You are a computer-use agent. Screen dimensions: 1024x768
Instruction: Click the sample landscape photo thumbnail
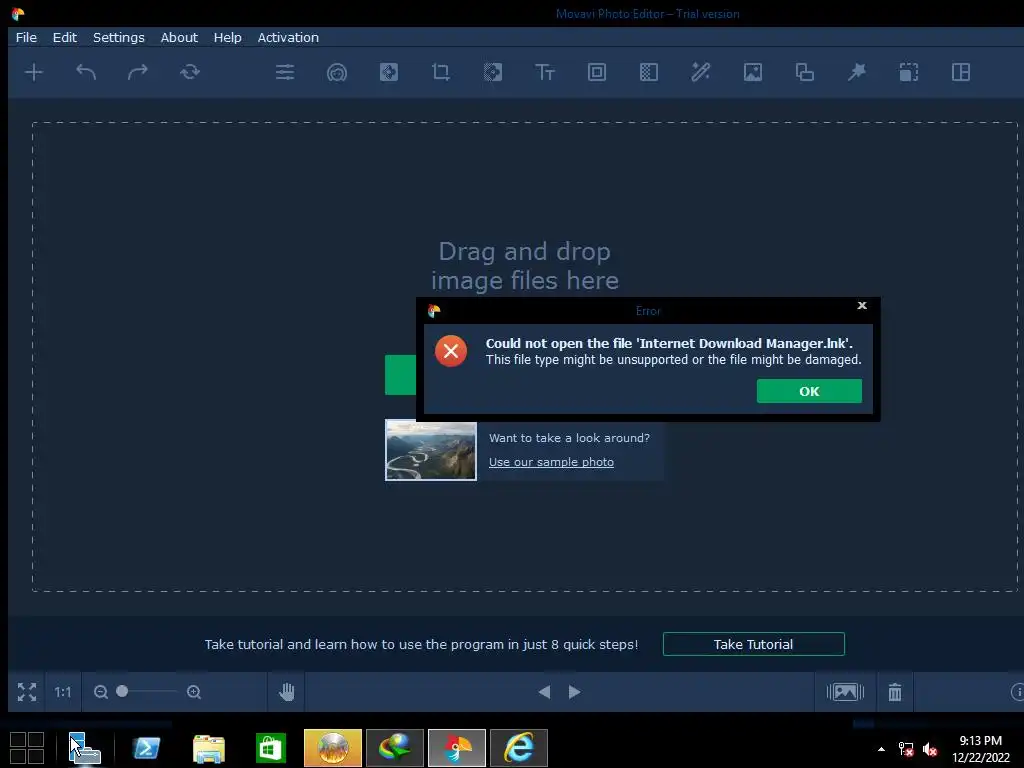tap(431, 450)
